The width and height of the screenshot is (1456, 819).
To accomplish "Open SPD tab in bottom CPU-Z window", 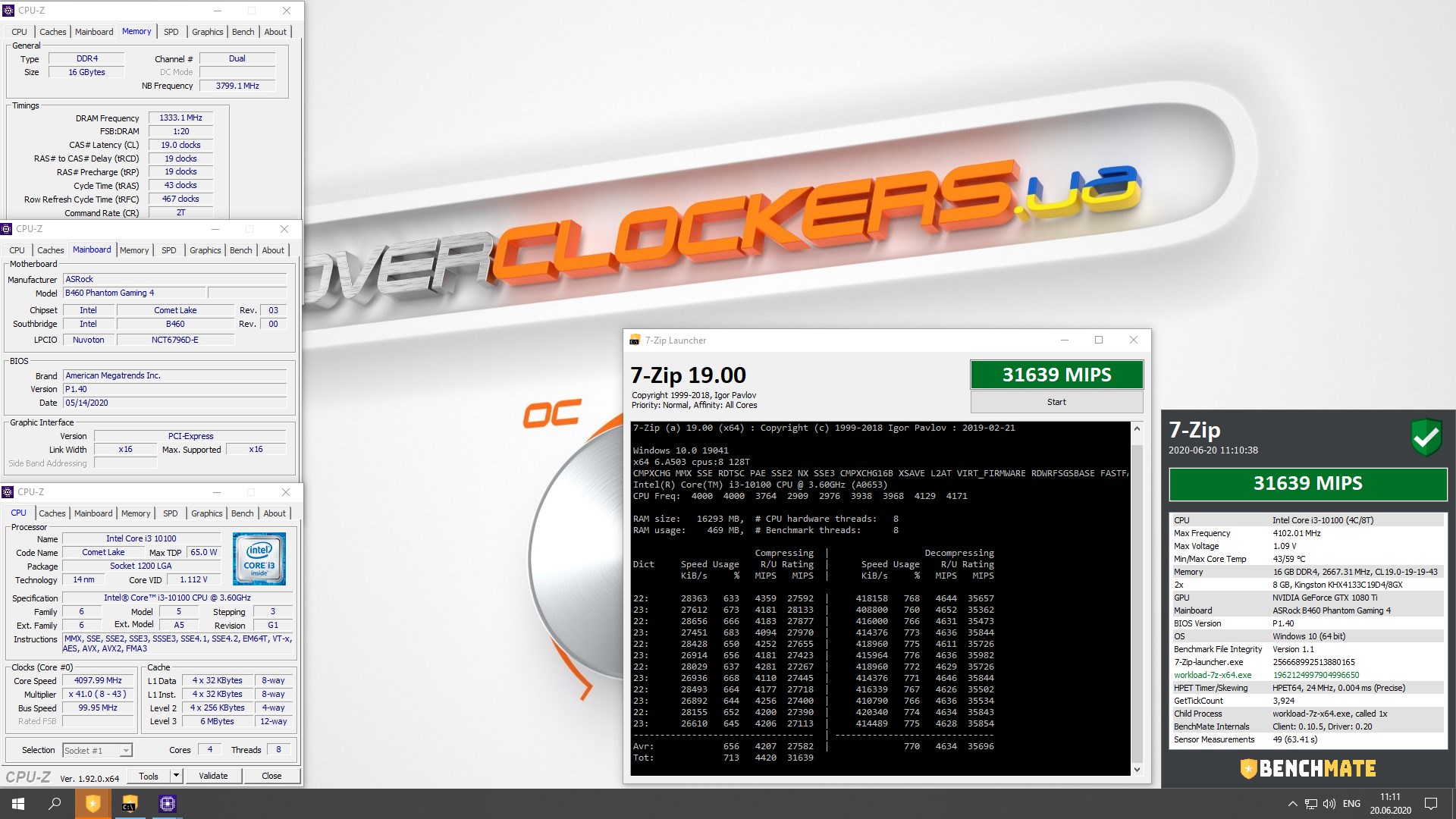I will (171, 513).
